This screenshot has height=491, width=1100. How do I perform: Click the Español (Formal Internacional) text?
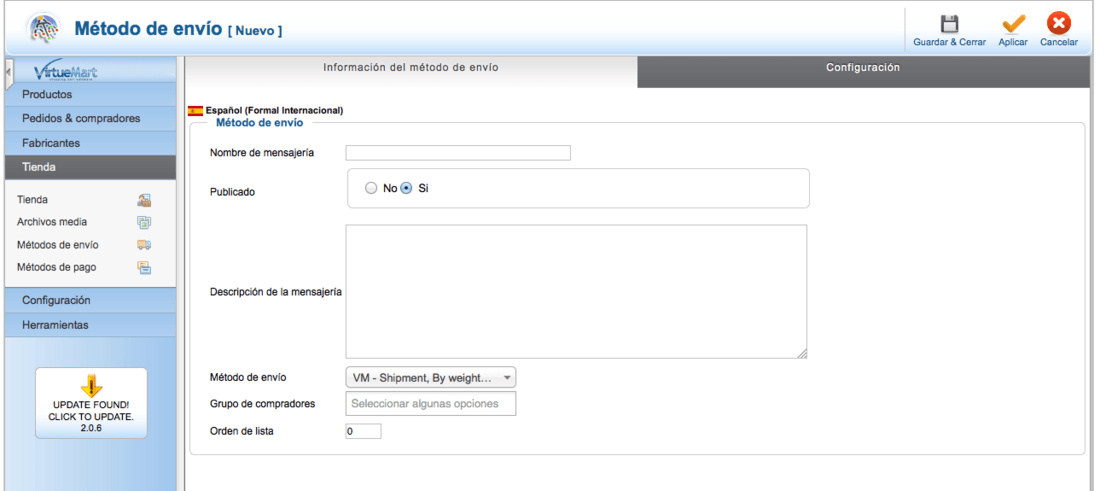click(274, 111)
